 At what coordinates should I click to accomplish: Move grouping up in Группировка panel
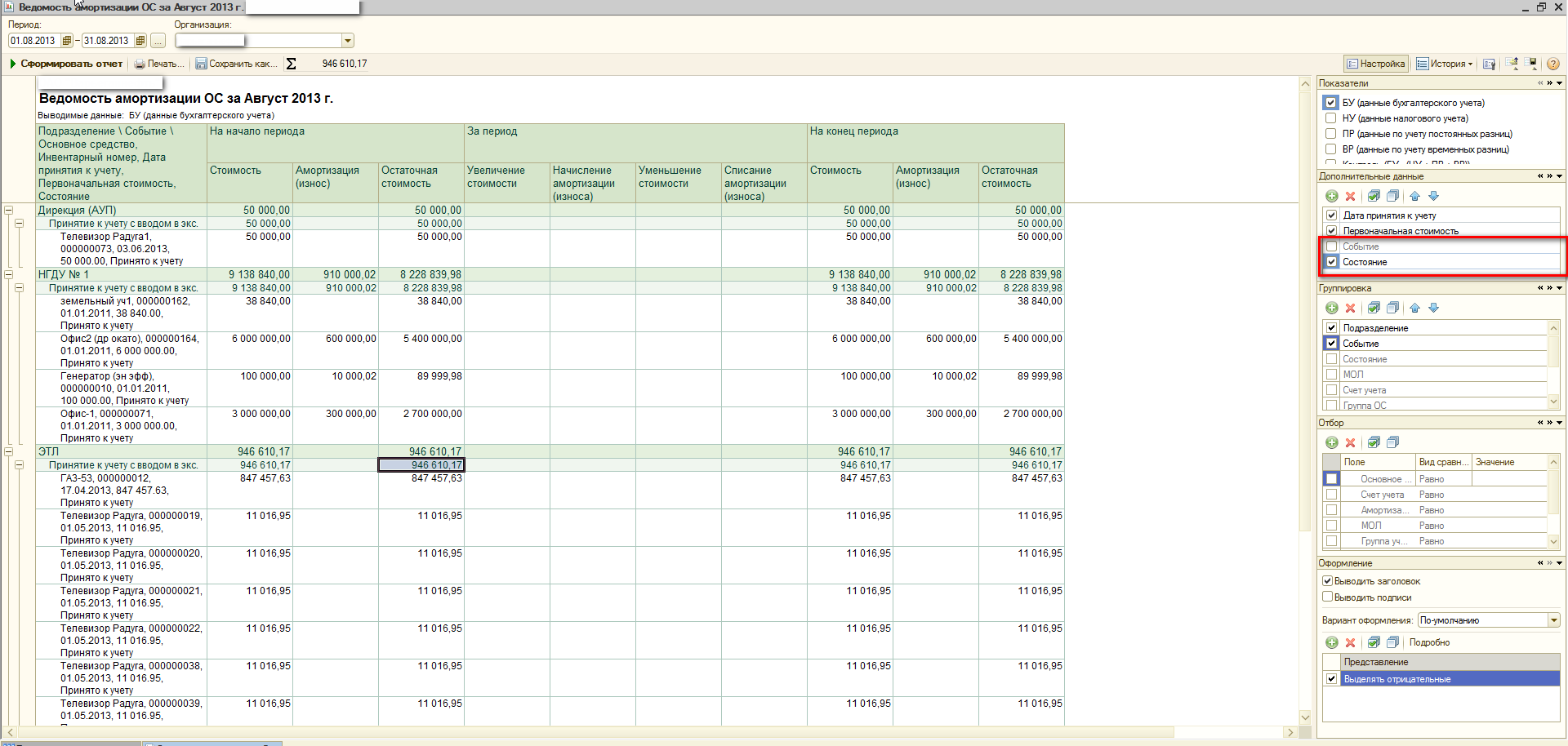(1414, 308)
